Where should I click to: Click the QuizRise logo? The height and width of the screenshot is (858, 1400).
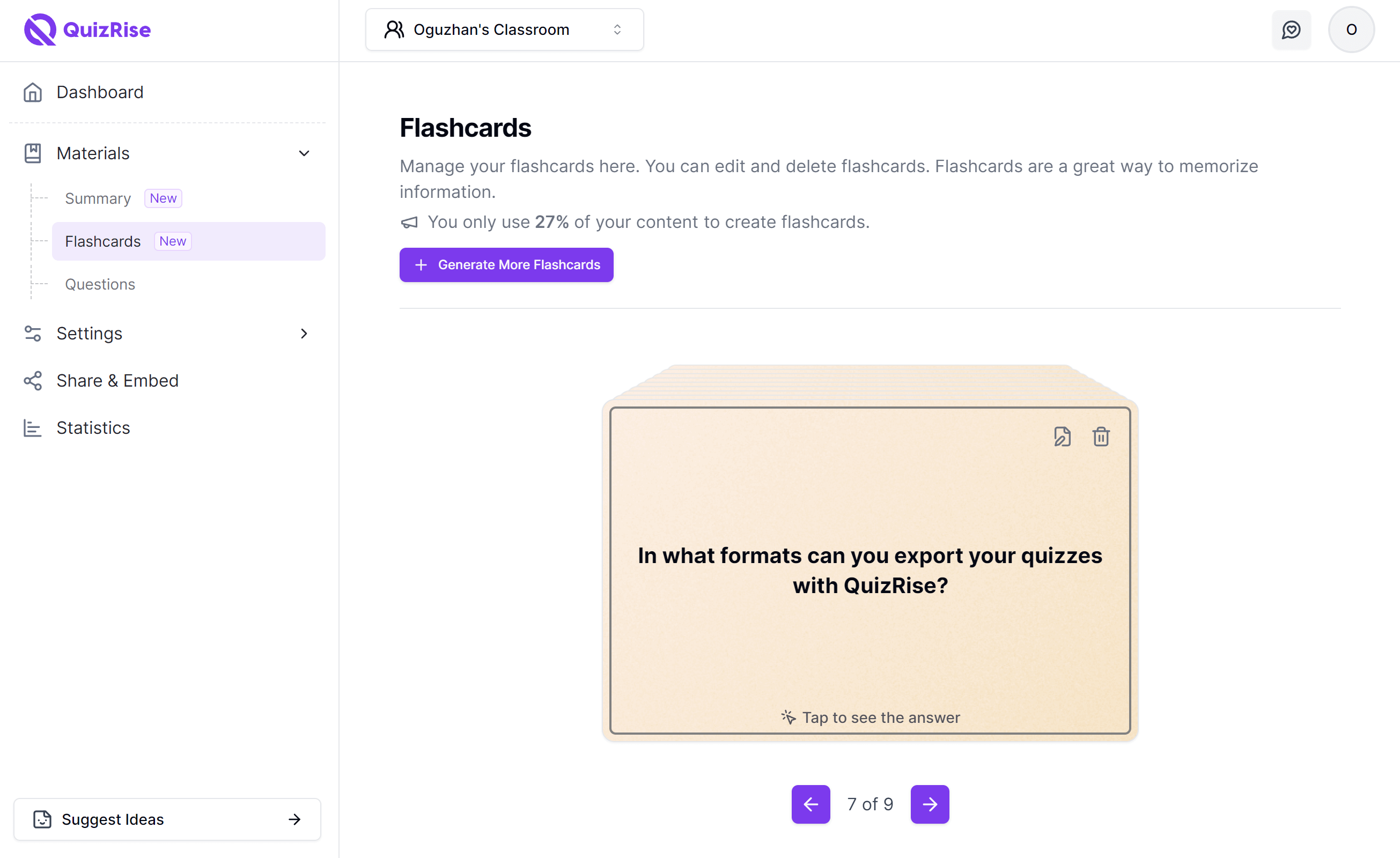pyautogui.click(x=86, y=29)
